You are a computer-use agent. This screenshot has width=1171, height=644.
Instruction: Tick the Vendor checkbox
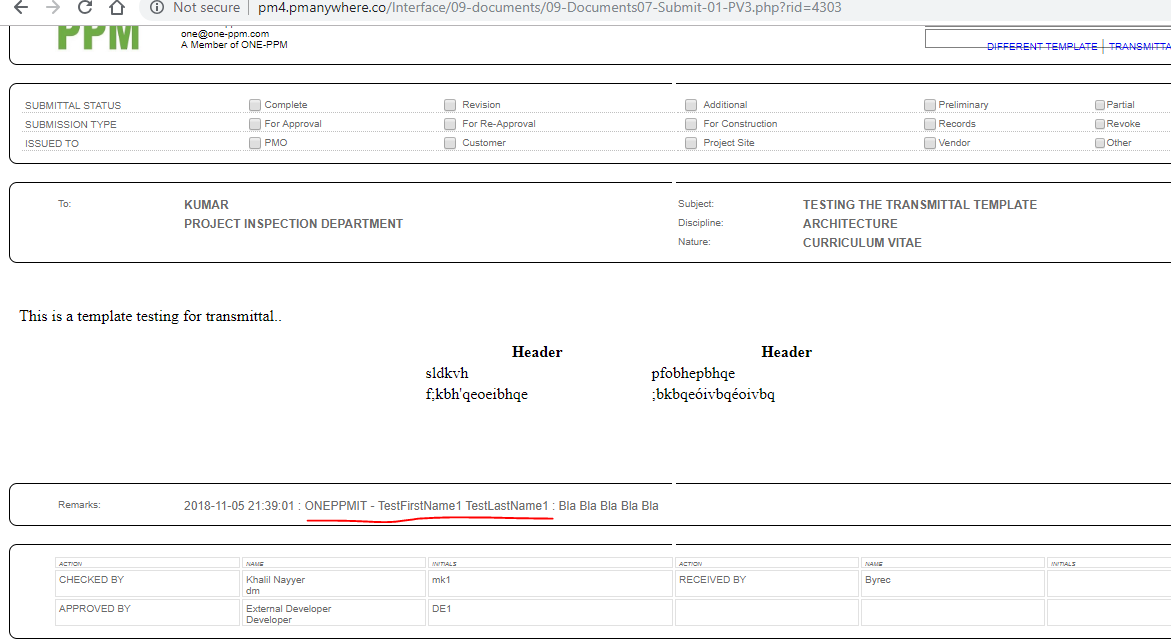930,143
